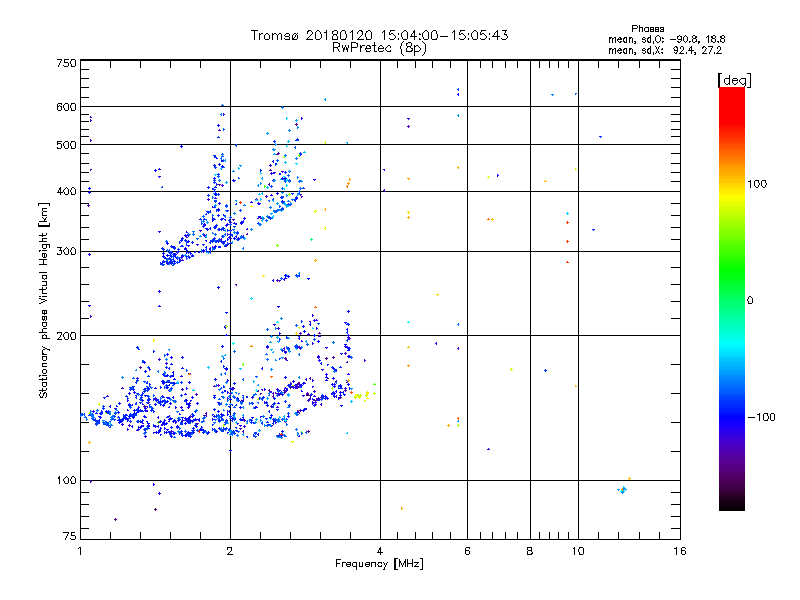Select the 'Phases' heading text
This screenshot has width=800, height=600.
coord(647,29)
